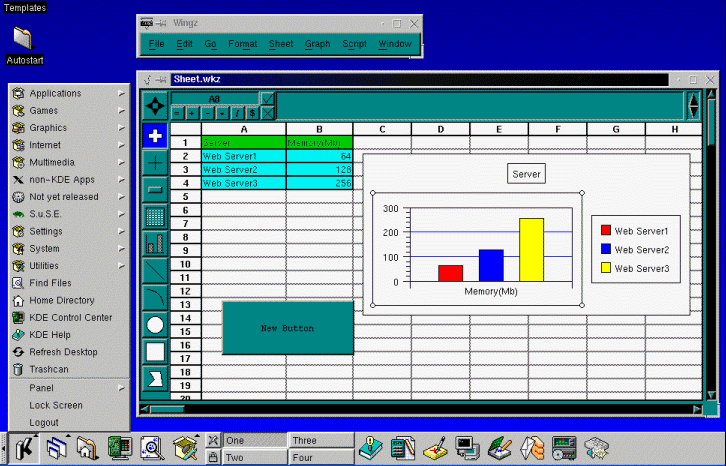Viewport: 726px width, 466px height.
Task: Click blue Web Server2 legend swatch
Action: tap(606, 249)
